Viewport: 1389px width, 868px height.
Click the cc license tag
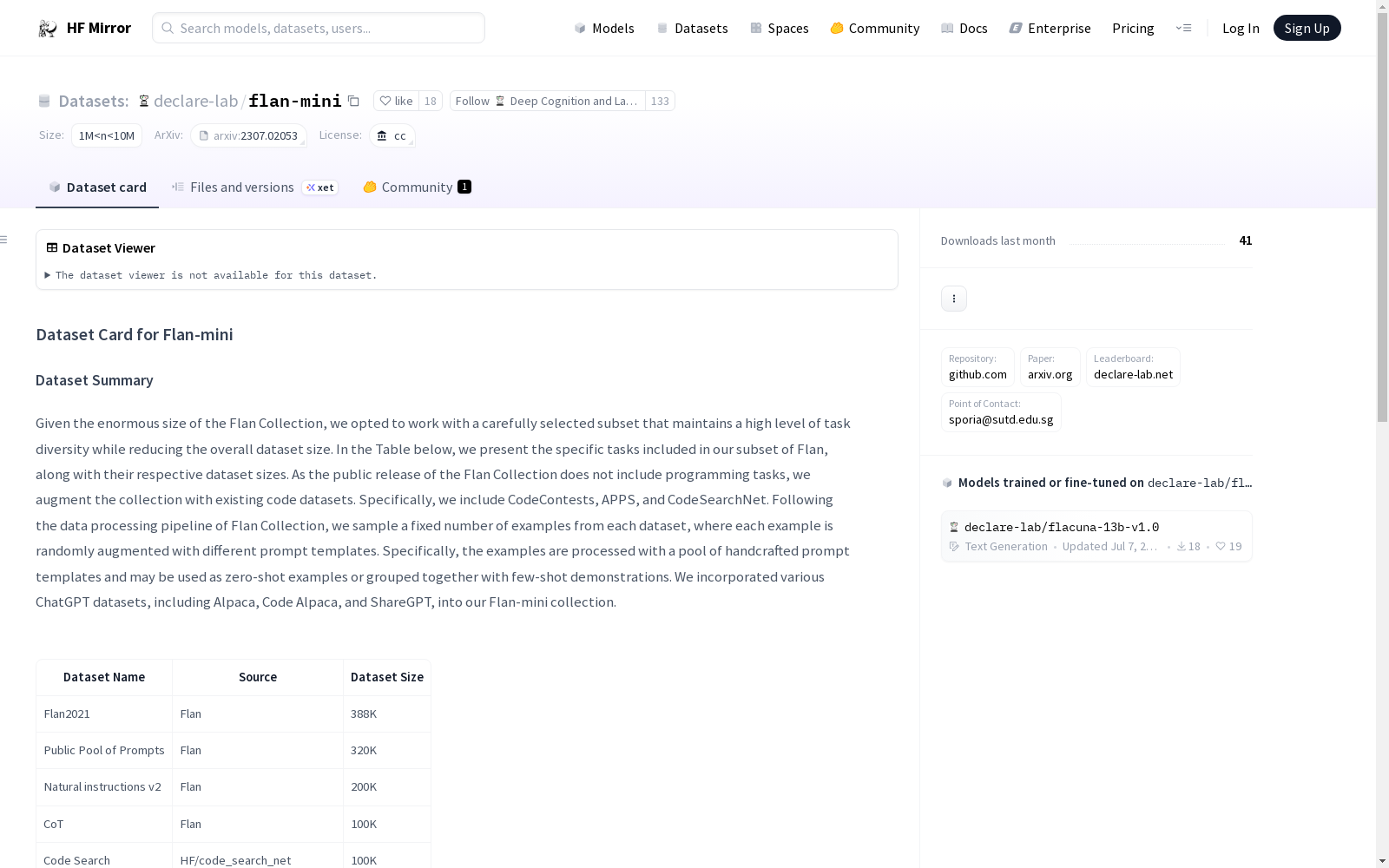point(392,135)
